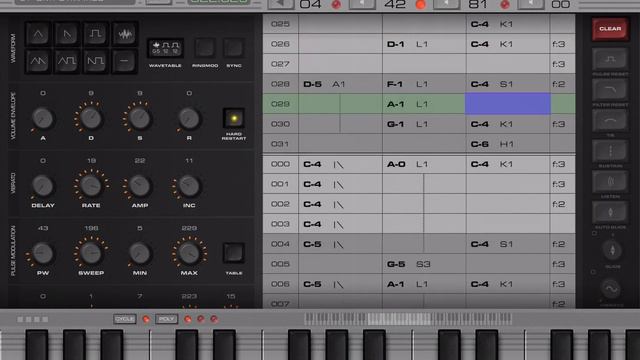640x360 pixels.
Task: Select the F-1 L1 cell in row 028
Action: click(x=424, y=84)
